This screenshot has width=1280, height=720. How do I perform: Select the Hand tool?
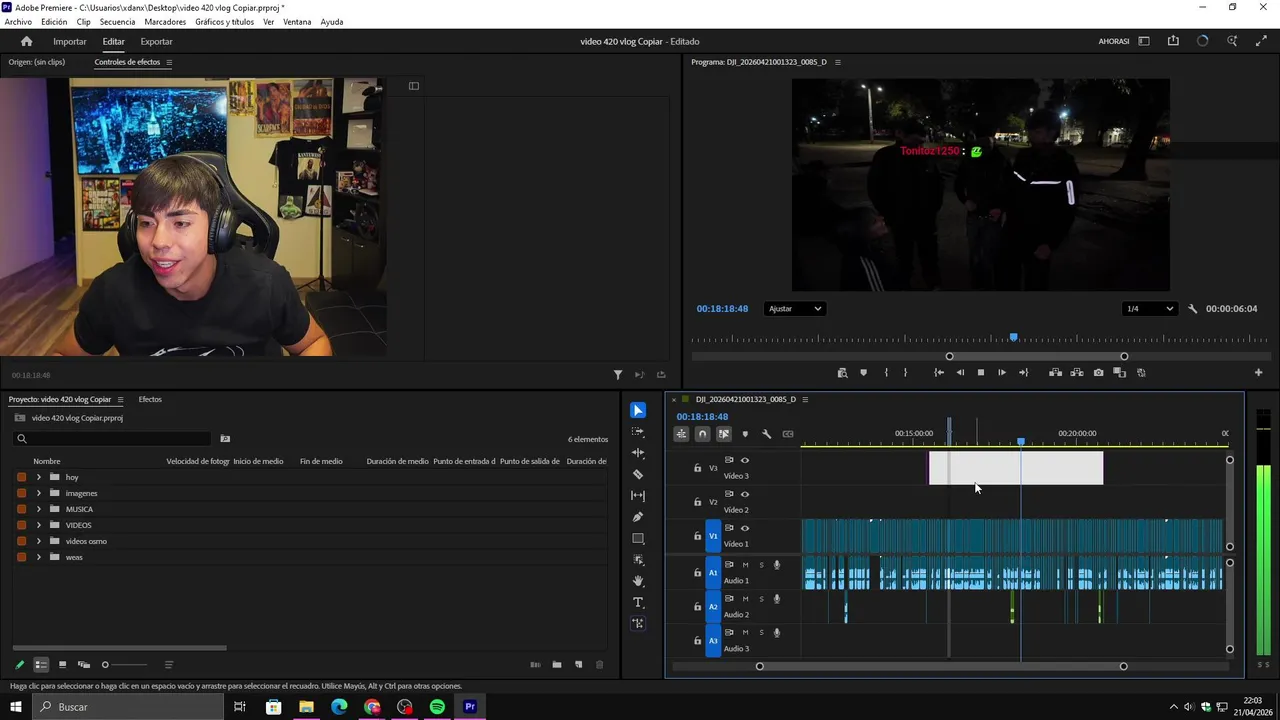pyautogui.click(x=638, y=581)
